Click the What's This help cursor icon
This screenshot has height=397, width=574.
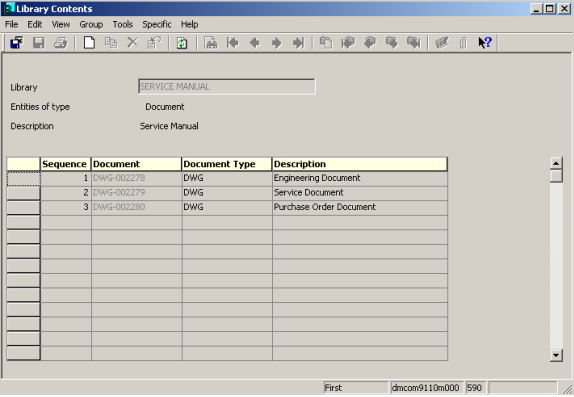tap(485, 43)
